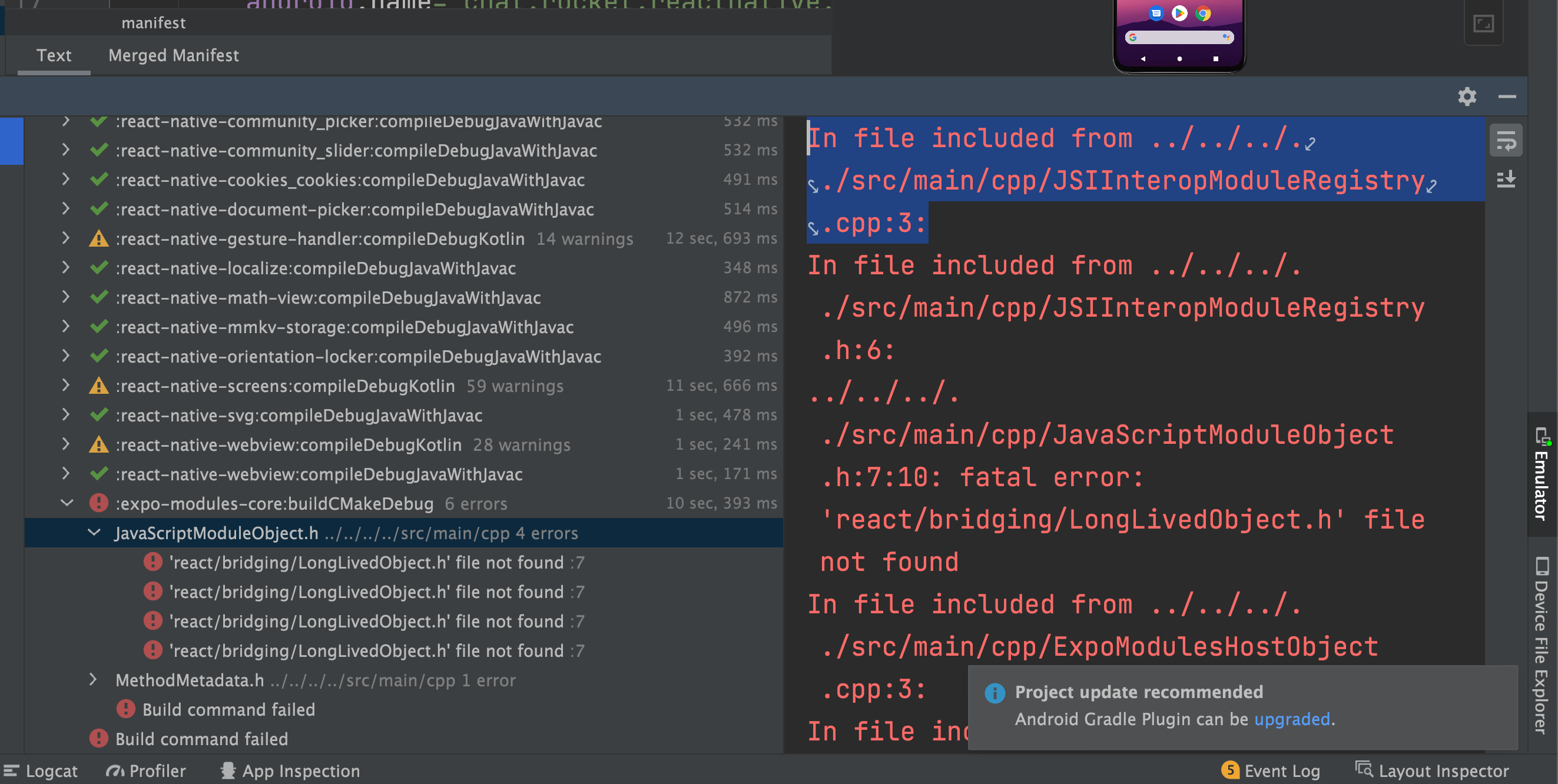Screen dimensions: 1558x784
Task: Switch to the Text tab
Action: 54,55
